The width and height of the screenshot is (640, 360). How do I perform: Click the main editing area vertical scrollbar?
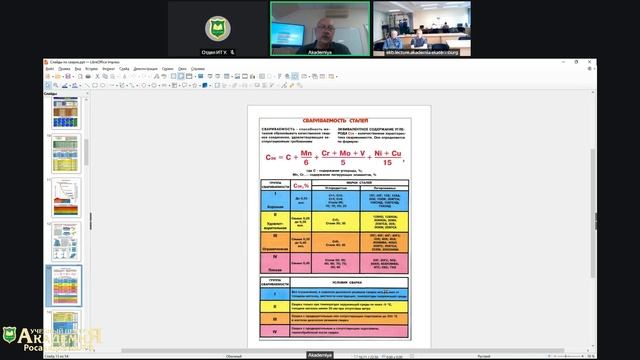tap(593, 213)
